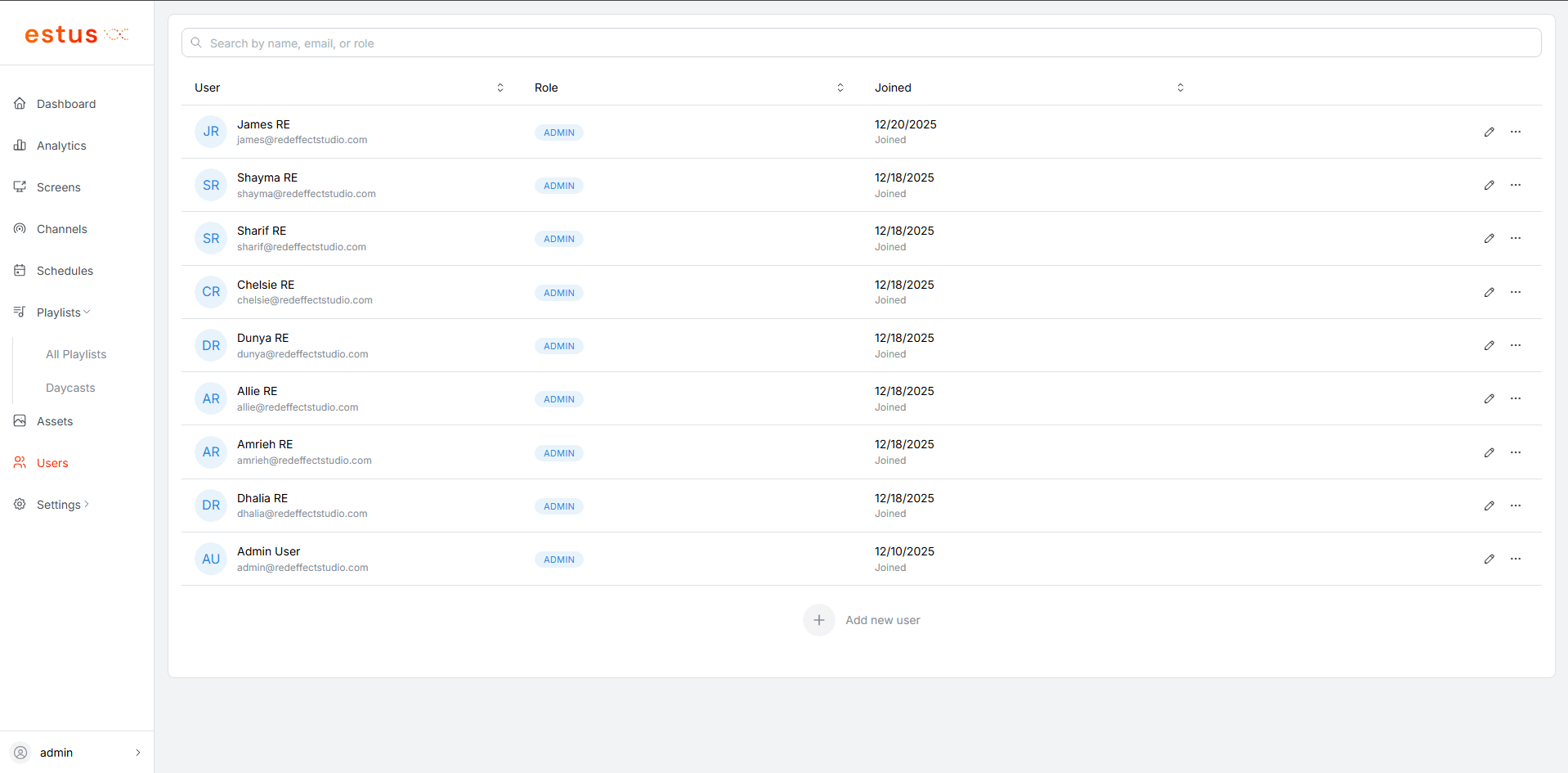The image size is (1568, 773).
Task: Select Daycasts submenu item
Action: pyautogui.click(x=70, y=388)
